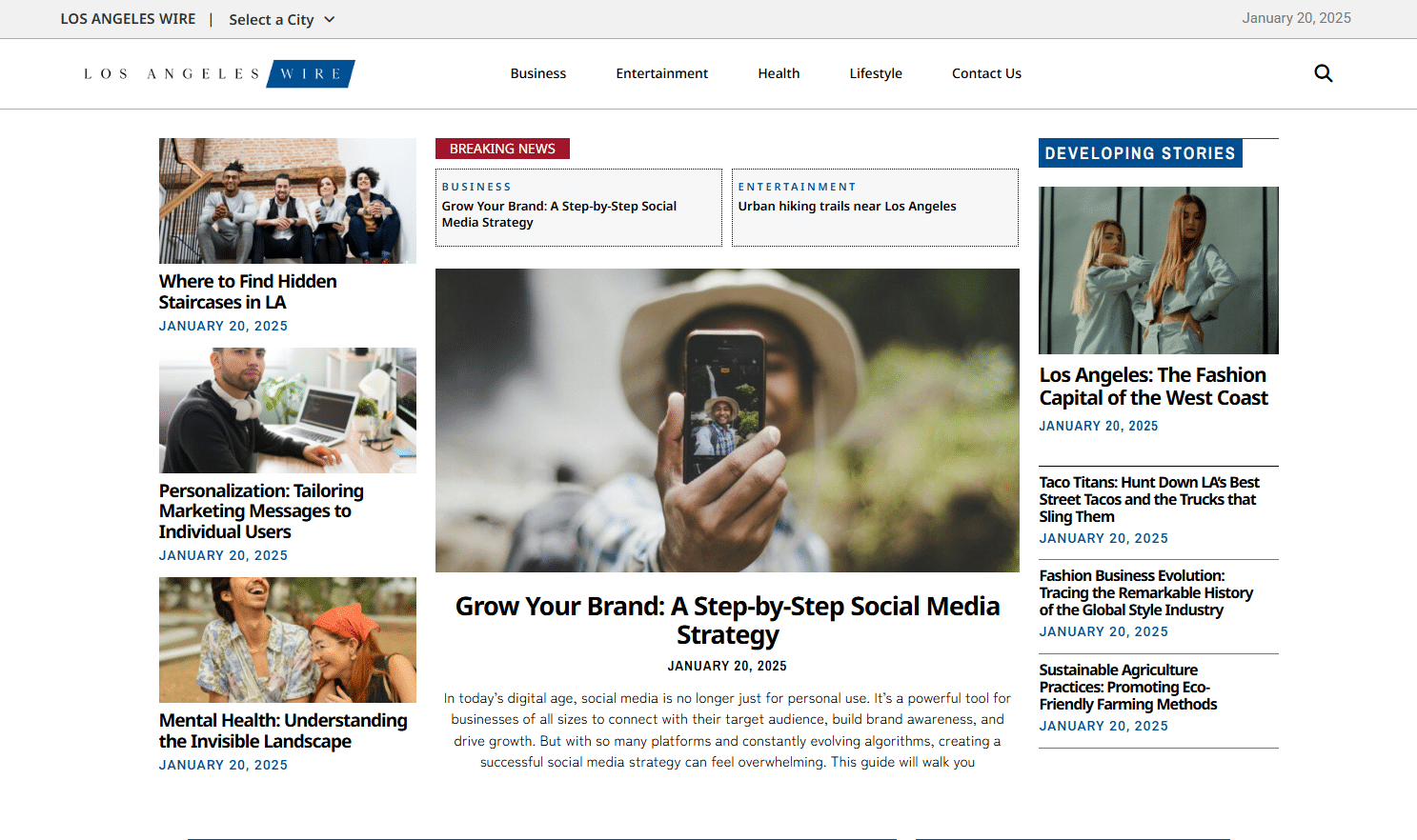Open the Fashion Business Evolution story

1146,592
